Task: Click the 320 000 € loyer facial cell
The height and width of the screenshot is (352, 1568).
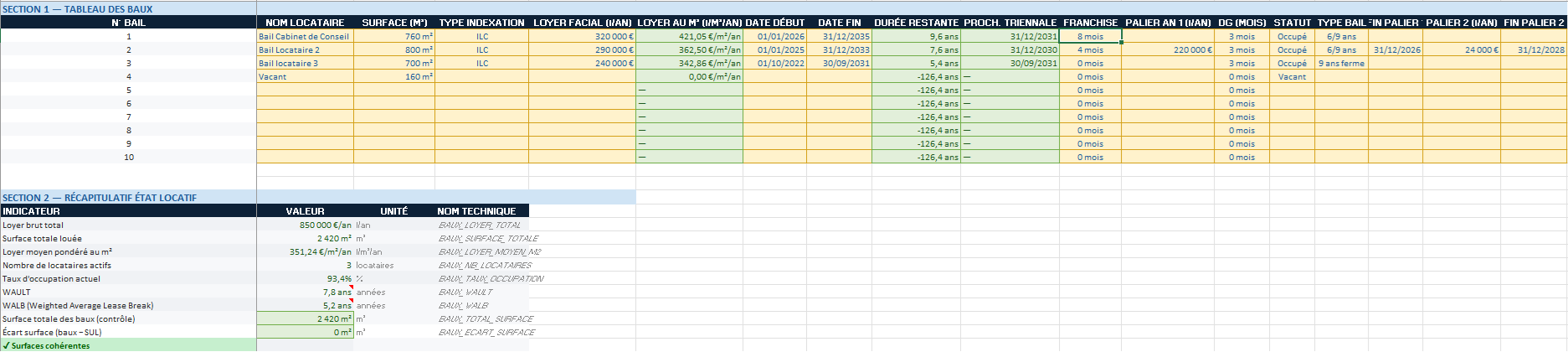Action: point(582,36)
